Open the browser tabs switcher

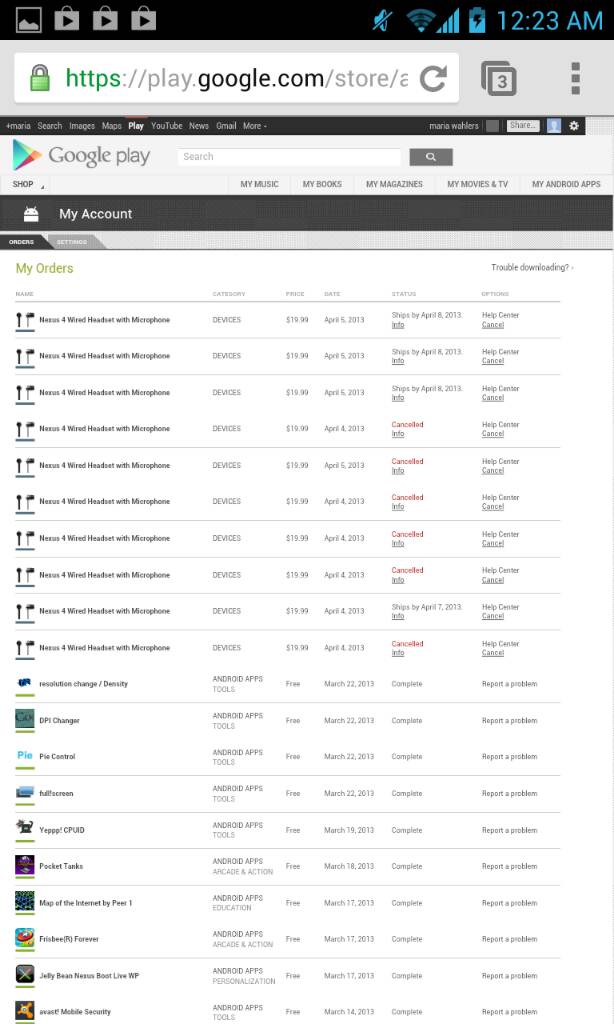(499, 78)
